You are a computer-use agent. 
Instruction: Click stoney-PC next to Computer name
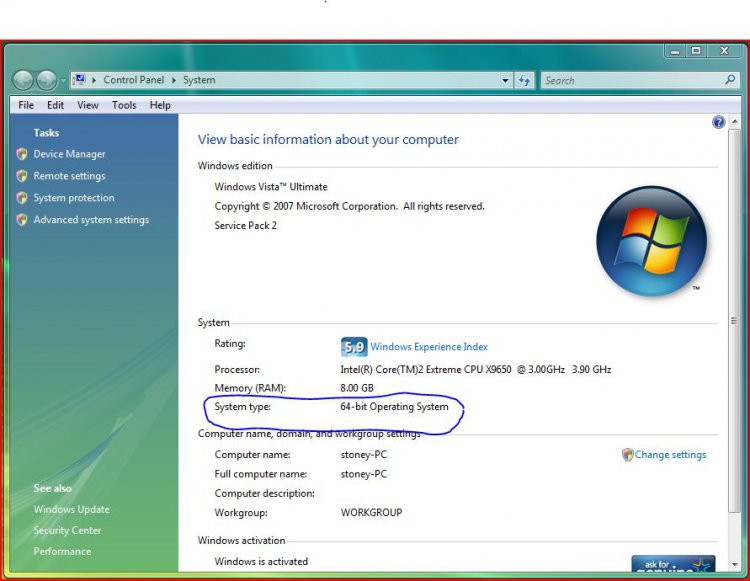coord(364,455)
